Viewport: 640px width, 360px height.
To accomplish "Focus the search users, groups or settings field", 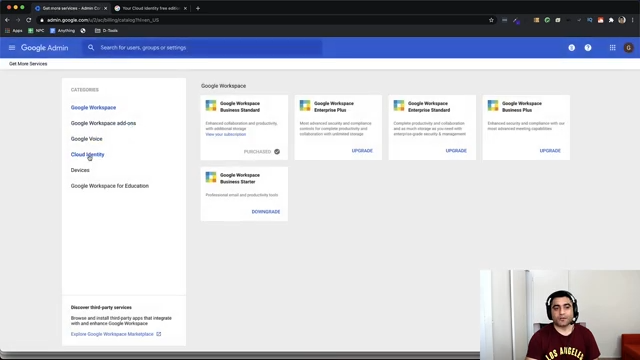I will 203,48.
